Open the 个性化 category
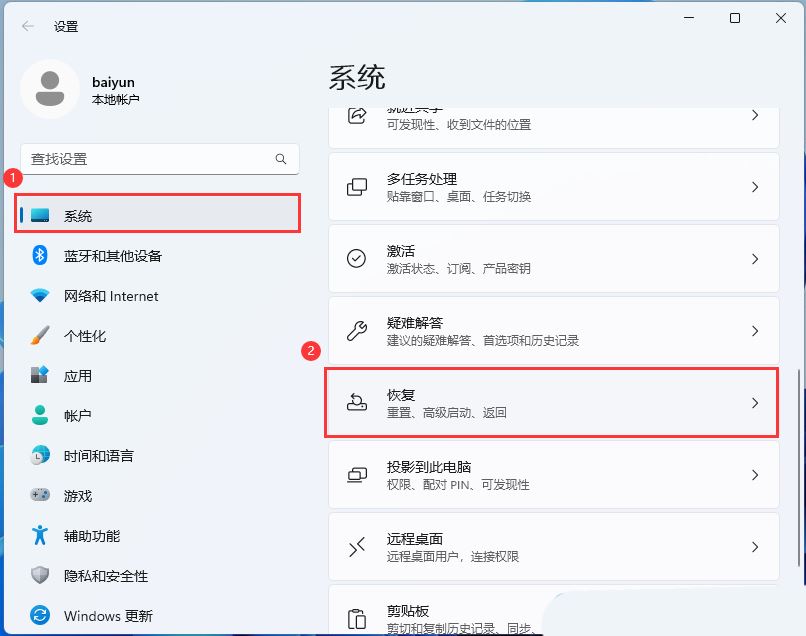806x636 pixels. [158, 336]
